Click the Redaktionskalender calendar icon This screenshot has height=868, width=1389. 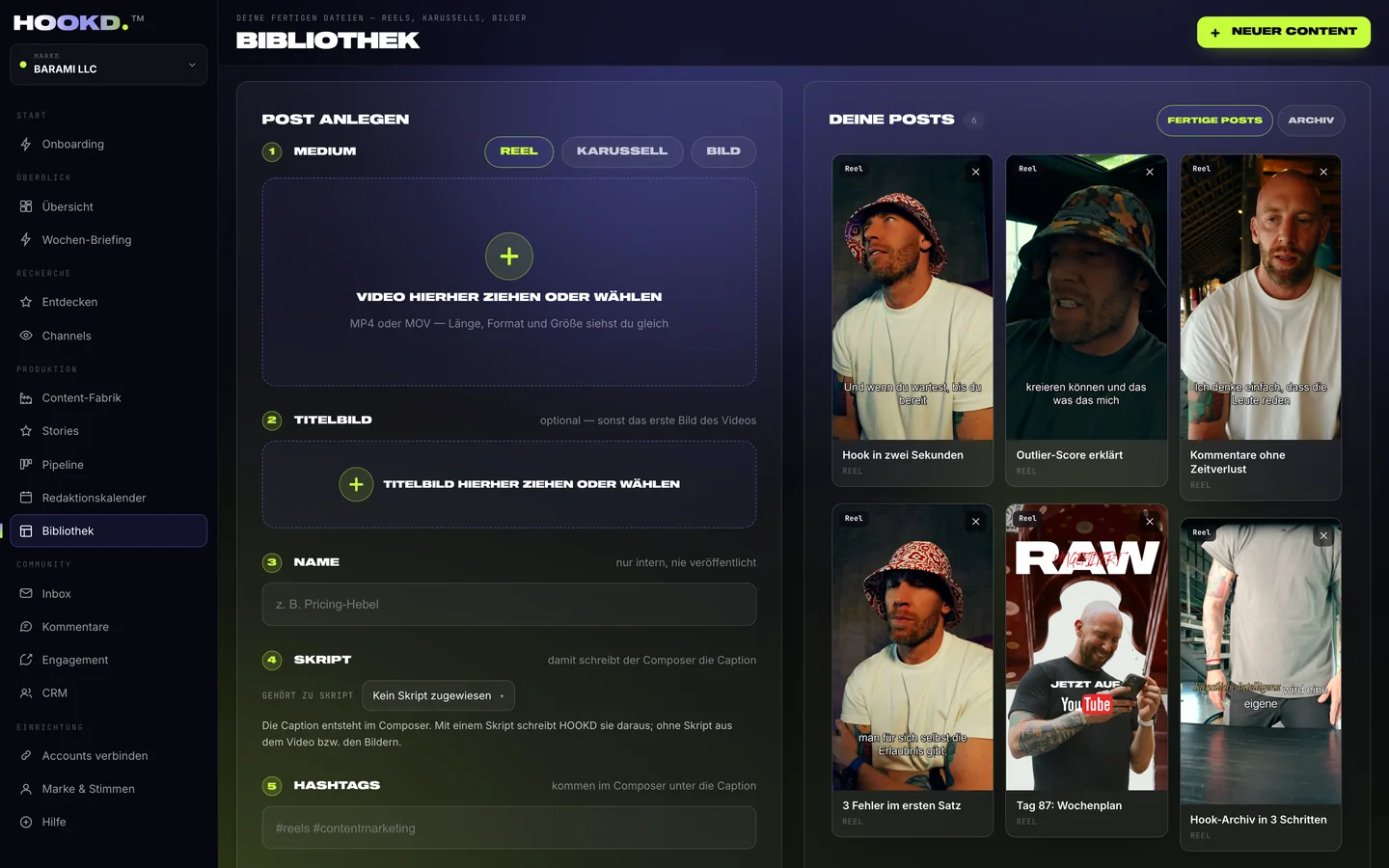click(26, 498)
